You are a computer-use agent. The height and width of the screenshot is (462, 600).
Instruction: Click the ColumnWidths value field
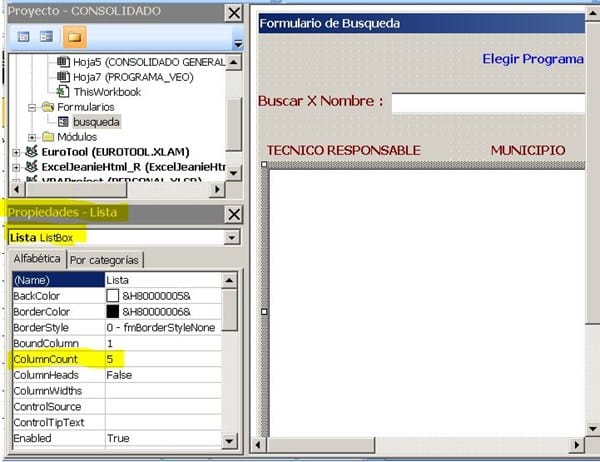click(163, 391)
